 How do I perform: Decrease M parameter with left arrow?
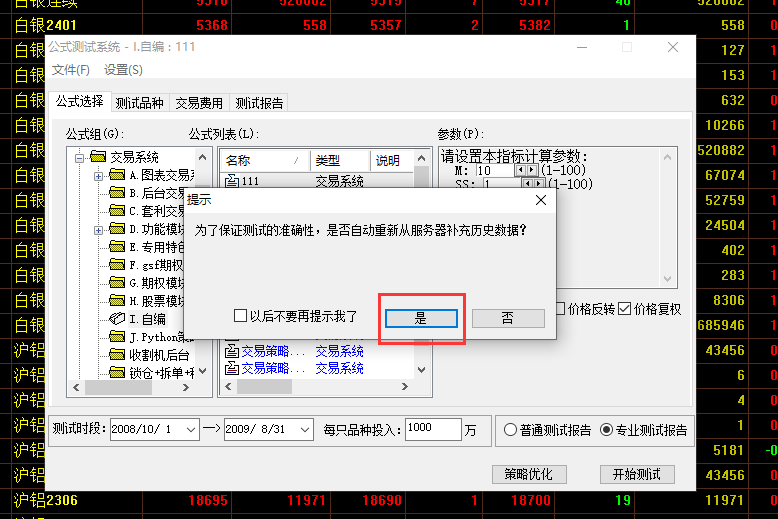click(520, 170)
